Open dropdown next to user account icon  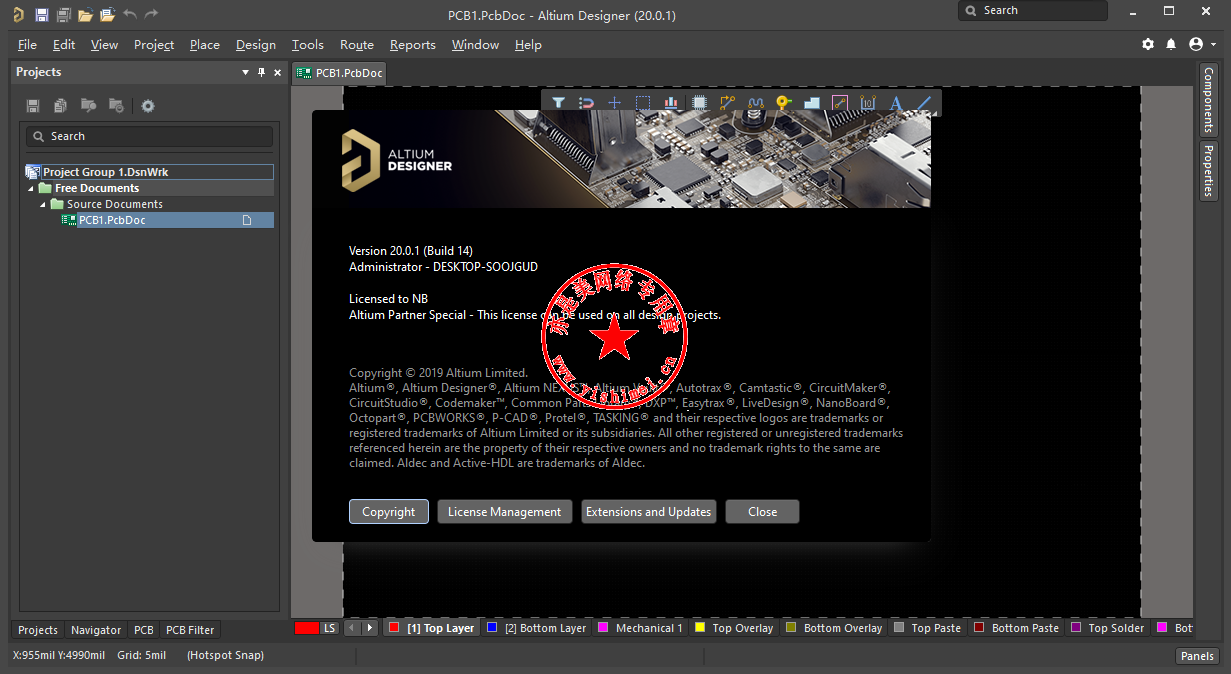click(x=1215, y=44)
